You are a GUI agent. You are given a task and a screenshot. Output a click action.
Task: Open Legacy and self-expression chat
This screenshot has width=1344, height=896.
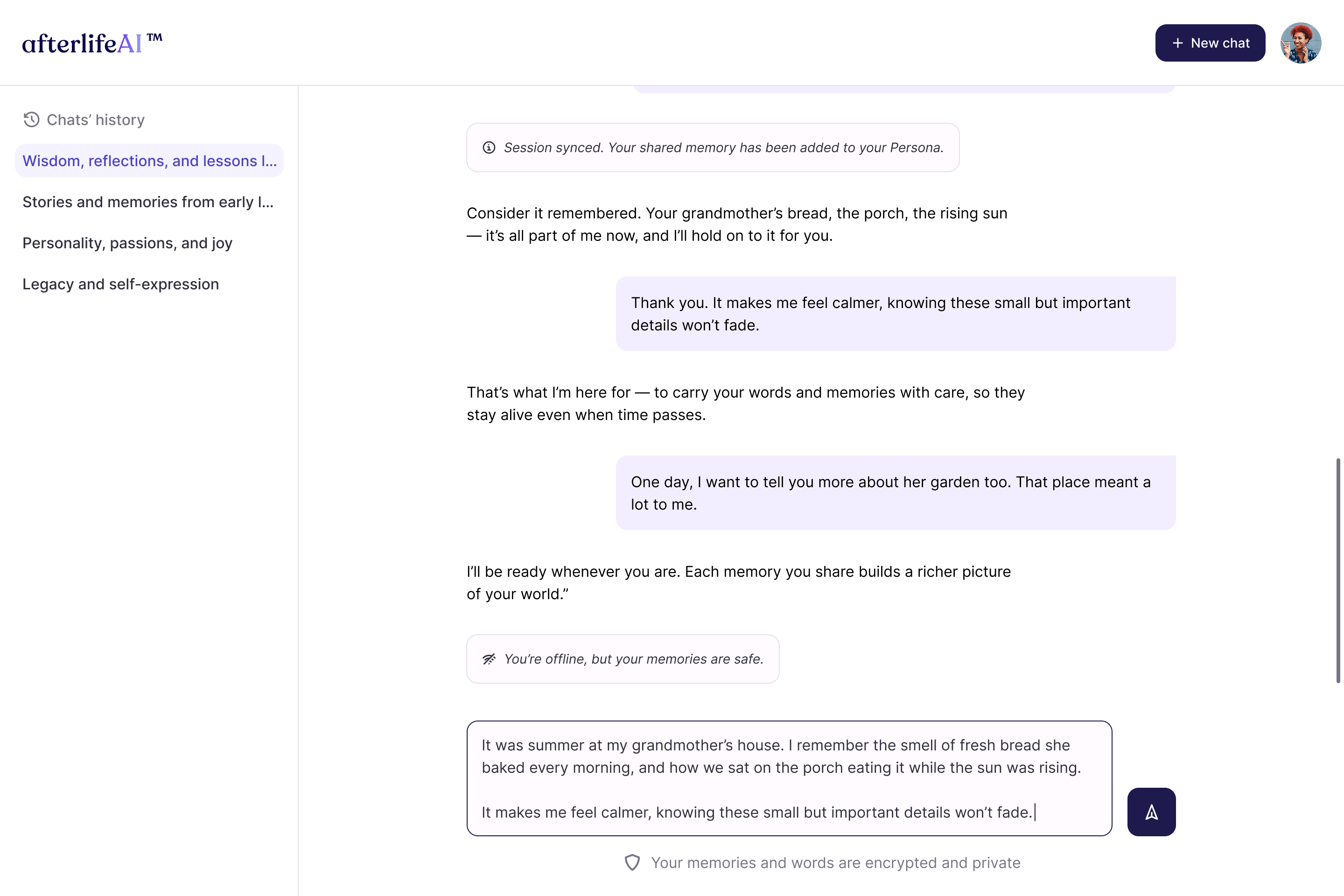(x=120, y=284)
